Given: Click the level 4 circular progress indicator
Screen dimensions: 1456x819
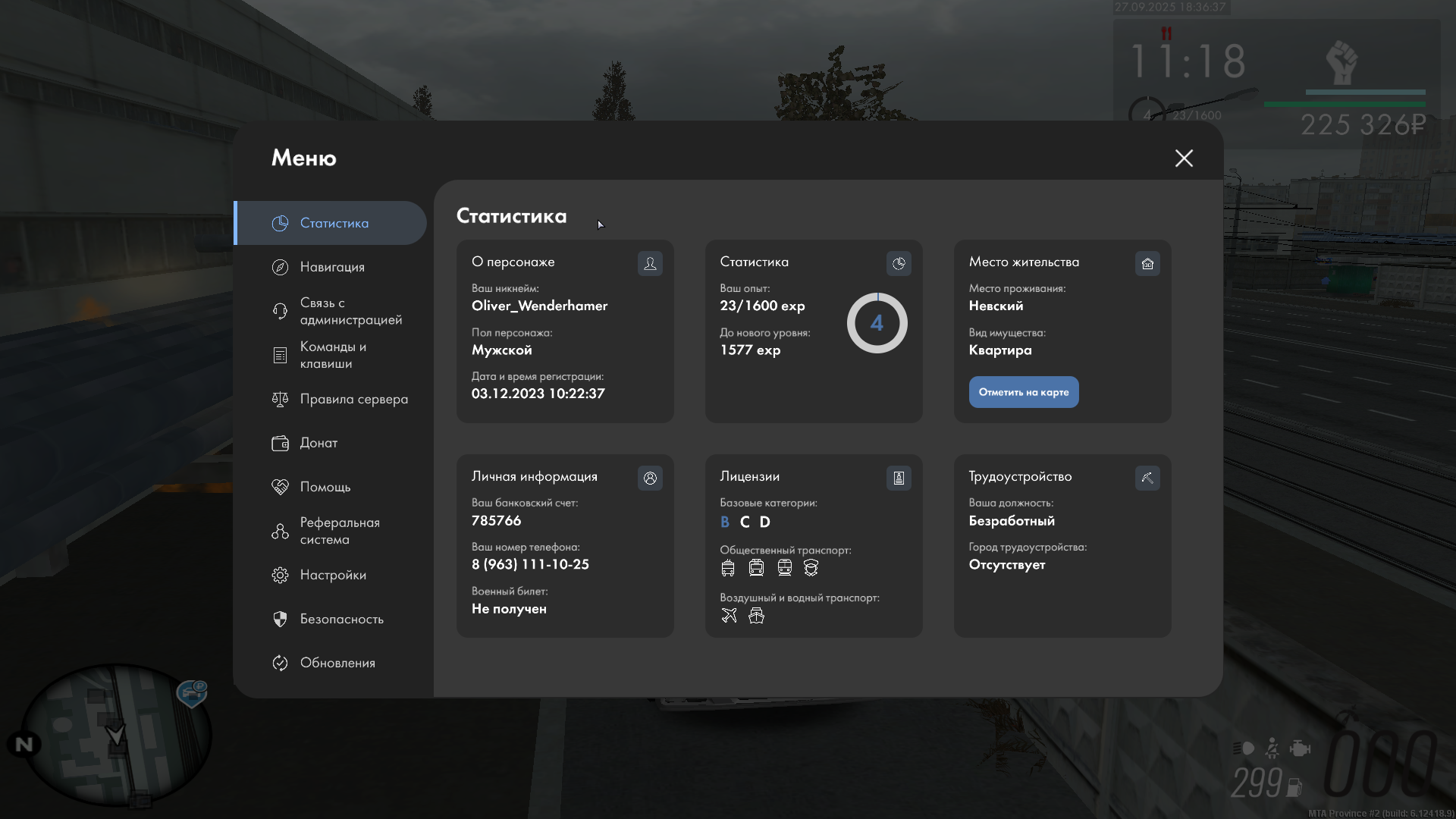Looking at the screenshot, I should point(877,323).
